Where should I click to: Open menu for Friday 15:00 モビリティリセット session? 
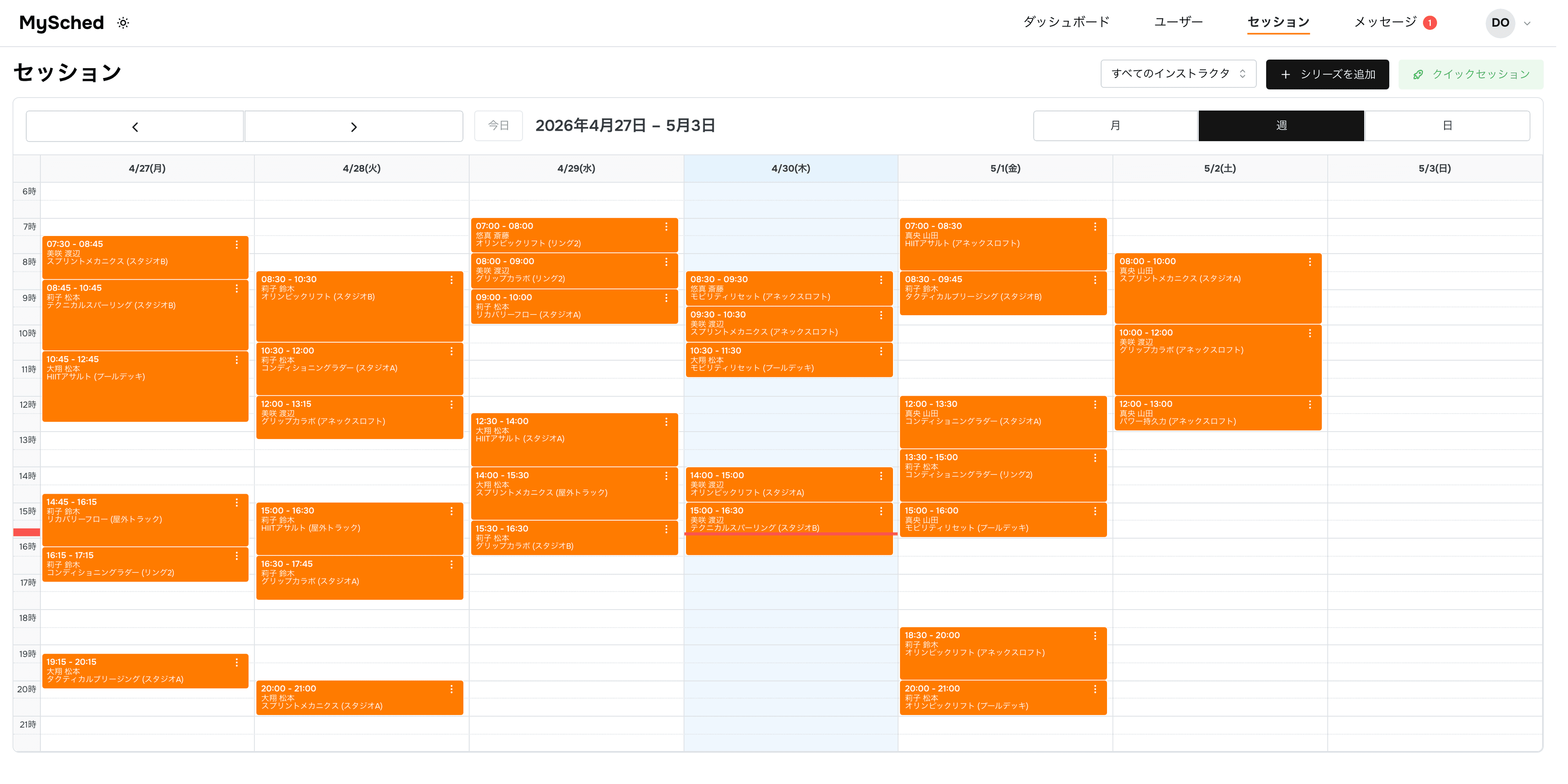tap(1096, 511)
